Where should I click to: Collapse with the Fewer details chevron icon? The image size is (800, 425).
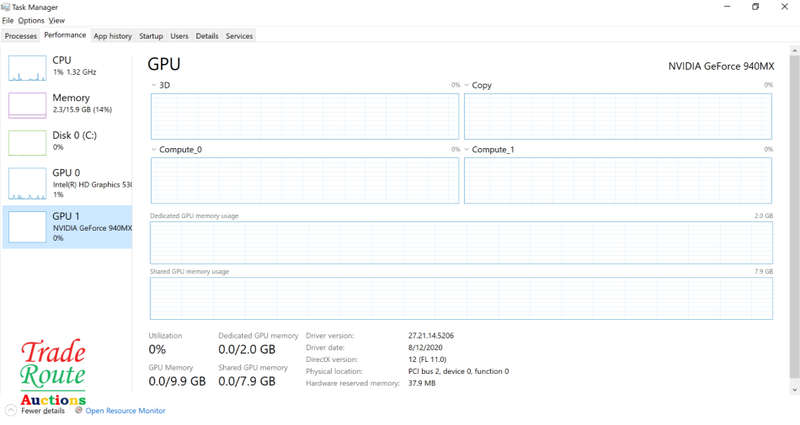pyautogui.click(x=10, y=410)
